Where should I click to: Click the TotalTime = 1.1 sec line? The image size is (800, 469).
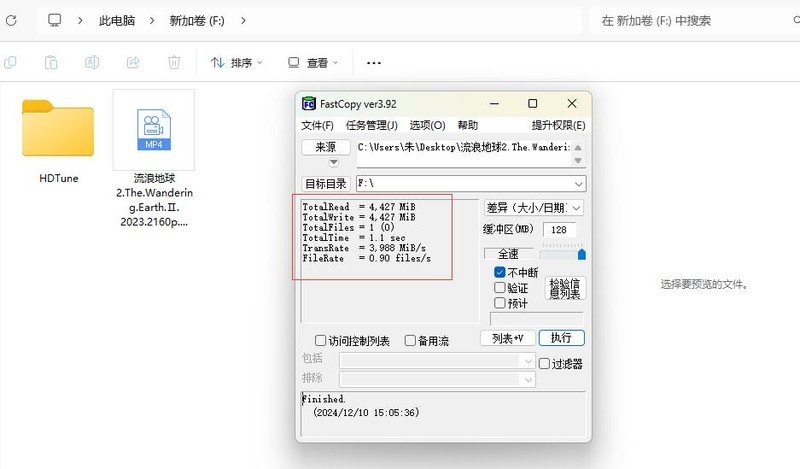click(354, 238)
